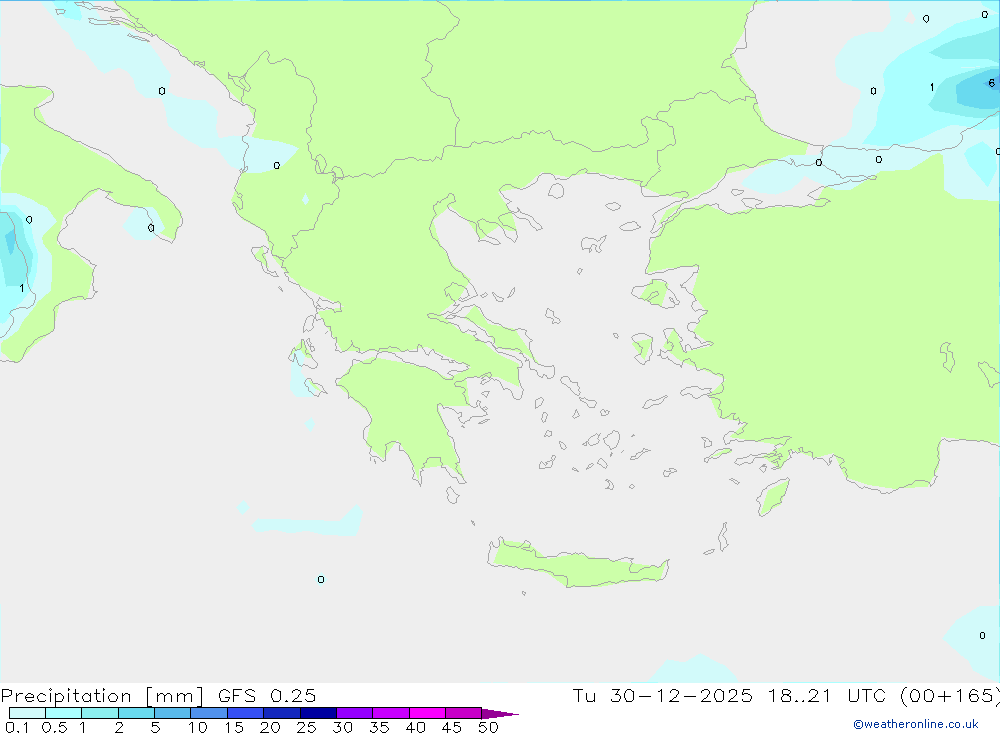Click the 25 legend scale label
This screenshot has height=733, width=1000.
[306, 727]
